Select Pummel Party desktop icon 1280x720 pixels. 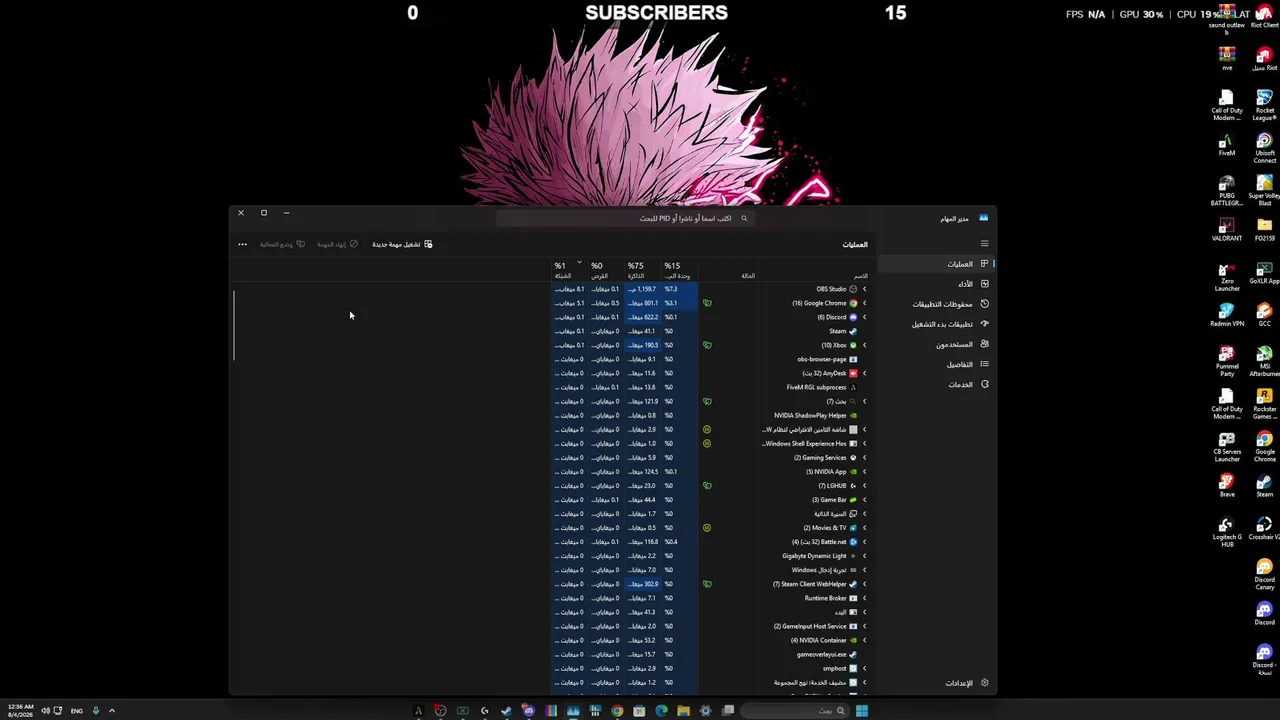(1227, 362)
